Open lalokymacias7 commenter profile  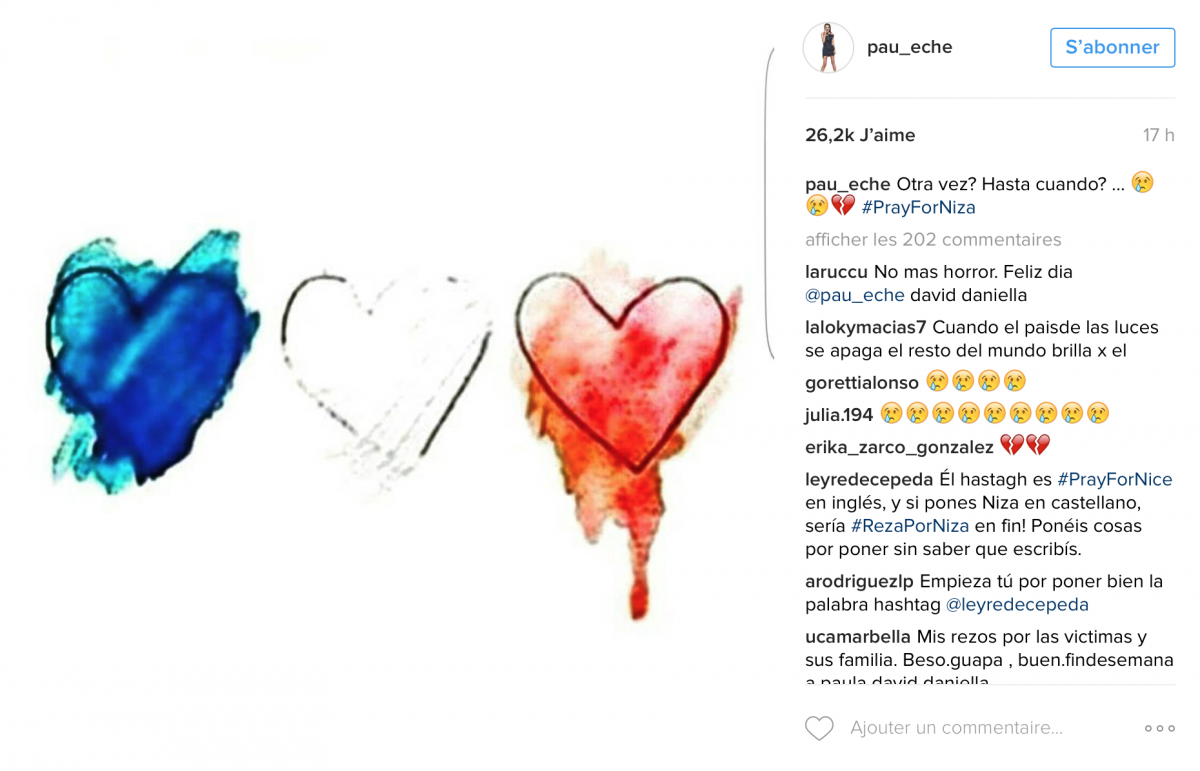click(x=866, y=327)
